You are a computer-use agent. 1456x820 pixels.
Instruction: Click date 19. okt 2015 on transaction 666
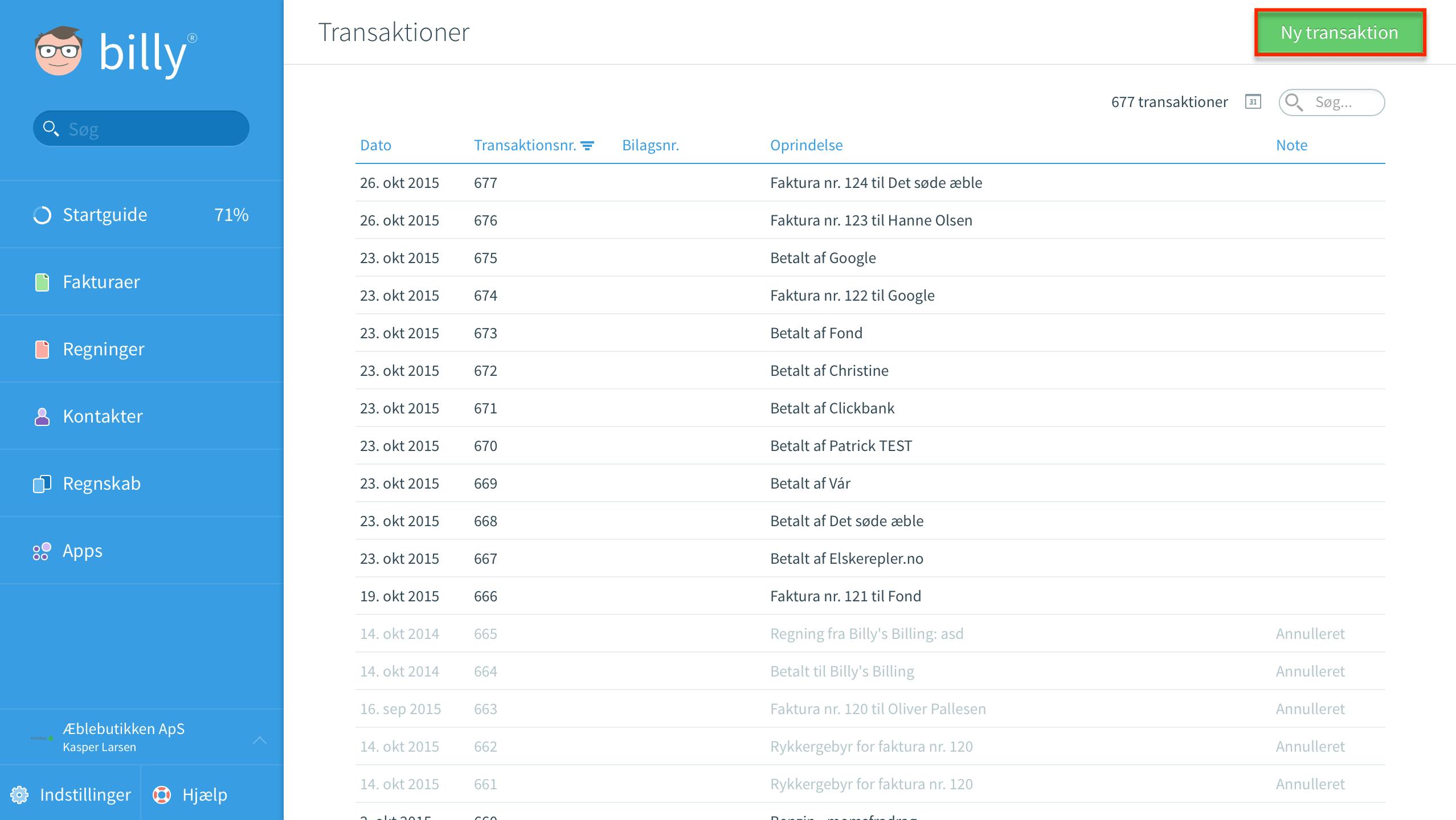point(399,596)
